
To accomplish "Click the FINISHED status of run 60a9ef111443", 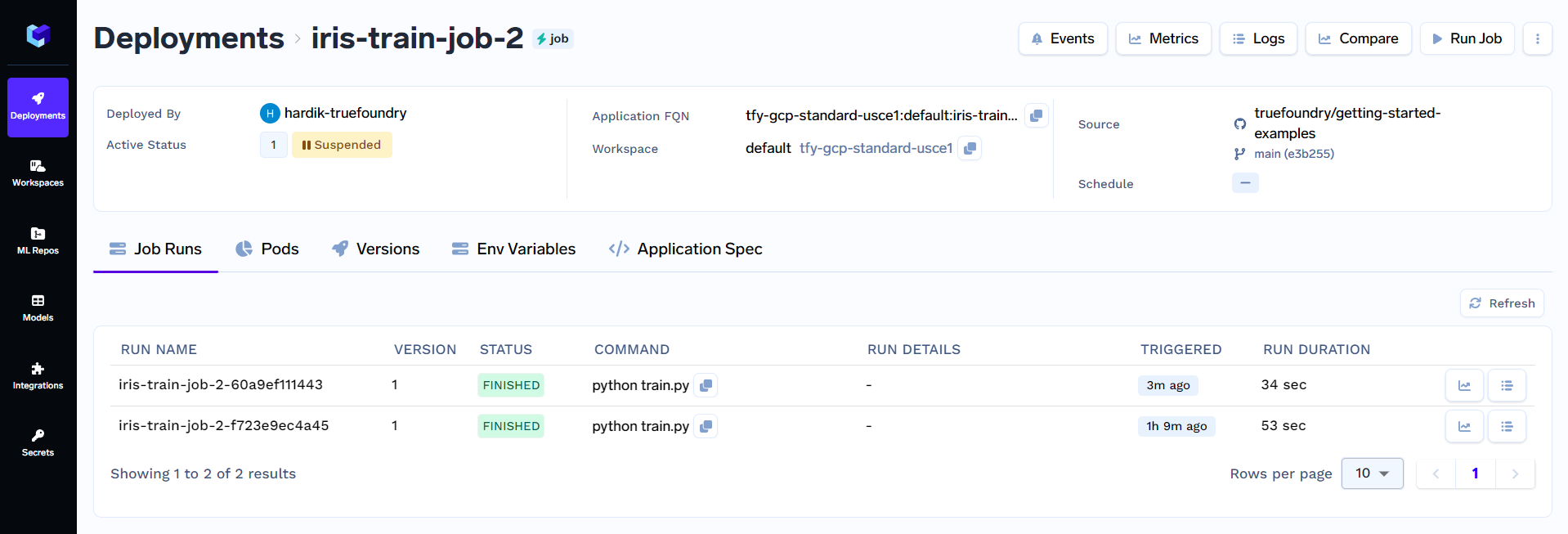I will point(511,385).
